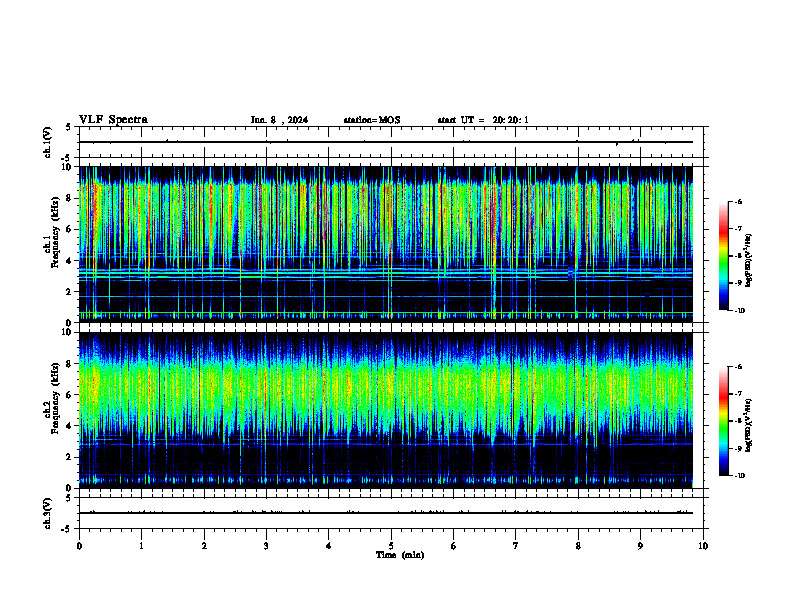The height and width of the screenshot is (612, 792).
Task: Click the "VLF Spectra" plot title
Action: [113, 120]
